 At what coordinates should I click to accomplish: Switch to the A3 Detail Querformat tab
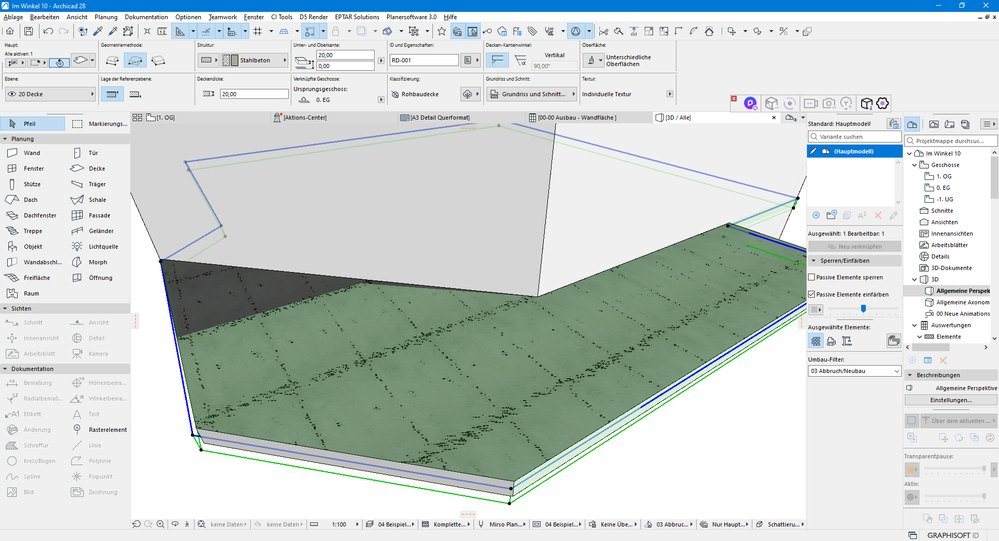tap(440, 117)
